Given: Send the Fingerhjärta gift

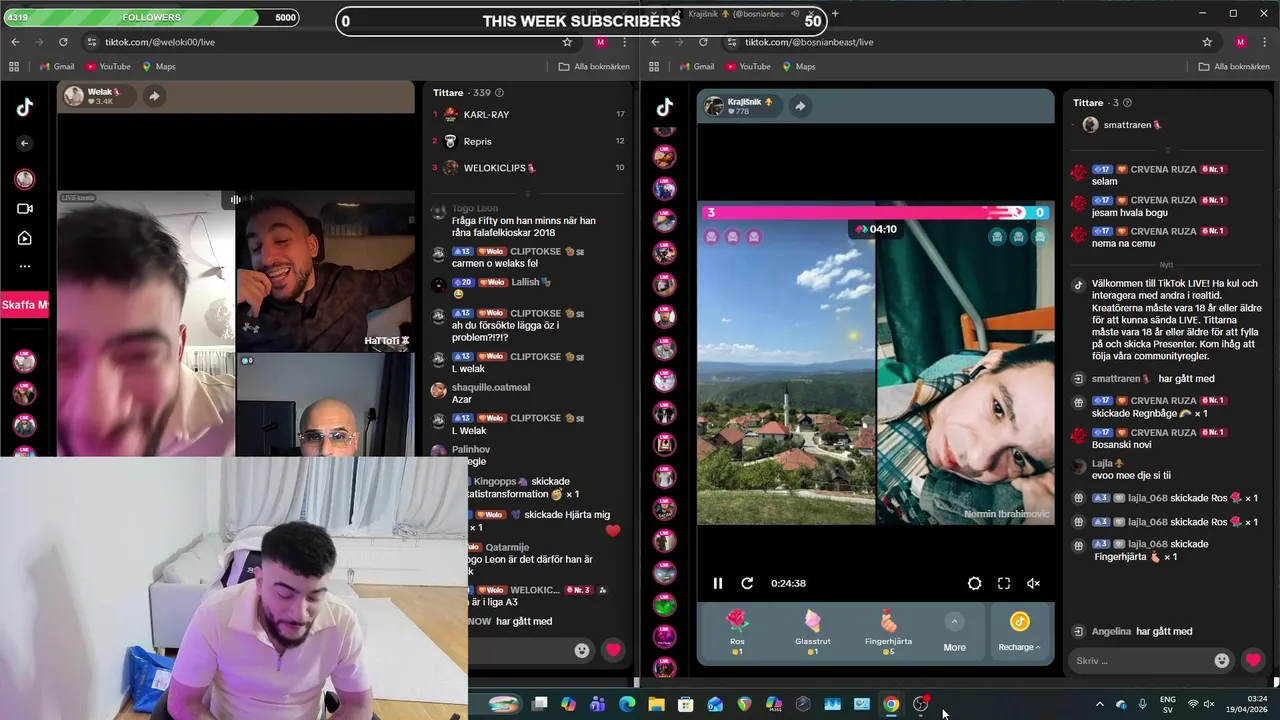Looking at the screenshot, I should pyautogui.click(x=888, y=631).
